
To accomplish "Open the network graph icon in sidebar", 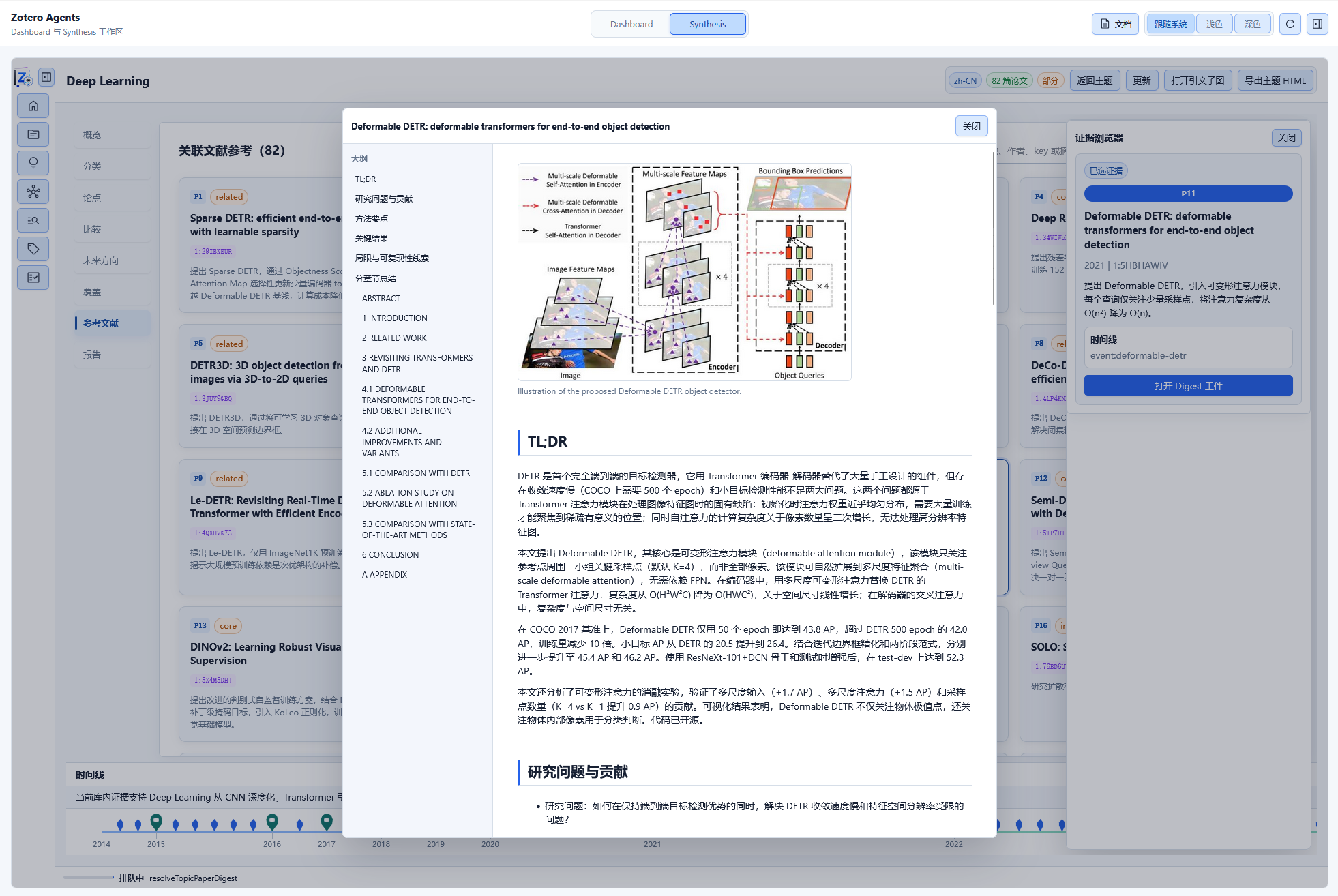I will click(33, 192).
